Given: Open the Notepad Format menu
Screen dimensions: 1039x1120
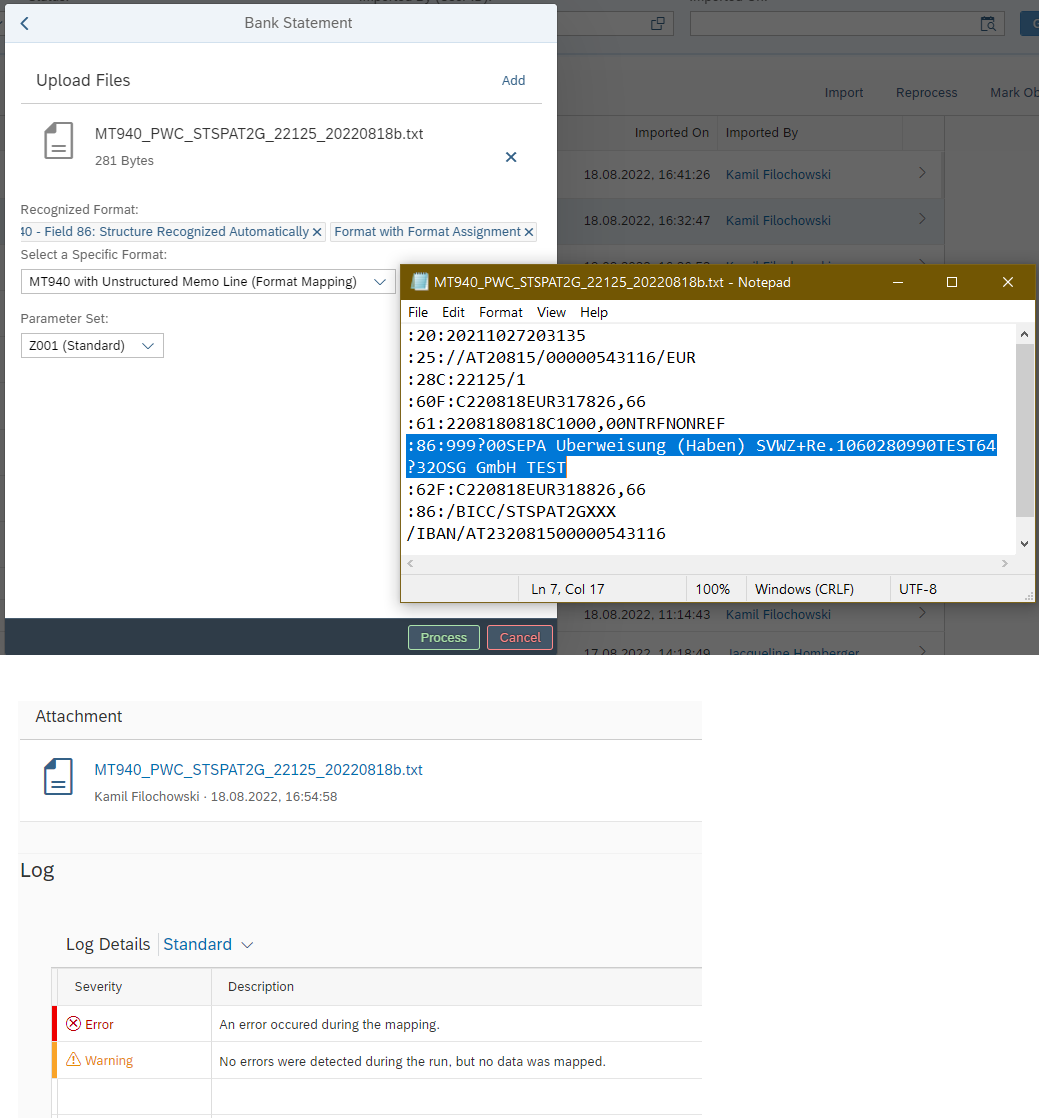Looking at the screenshot, I should 500,312.
